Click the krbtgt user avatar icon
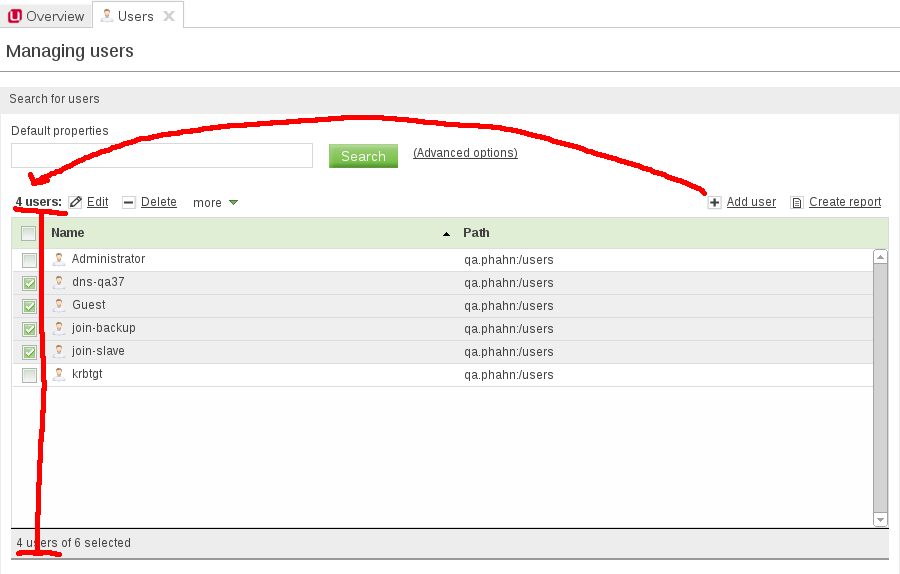The height and width of the screenshot is (574, 900). coord(59,375)
